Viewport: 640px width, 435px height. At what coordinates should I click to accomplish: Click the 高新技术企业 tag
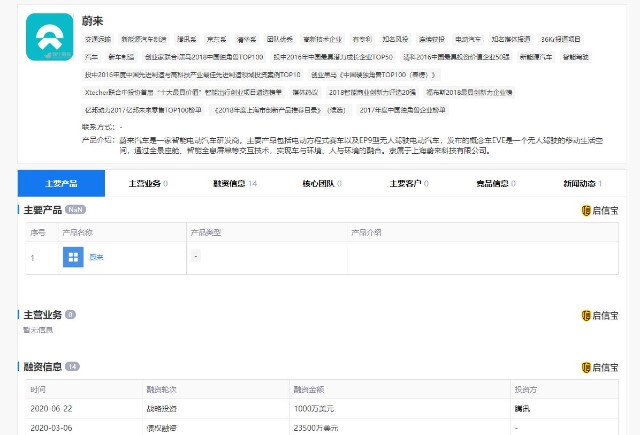pyautogui.click(x=322, y=39)
